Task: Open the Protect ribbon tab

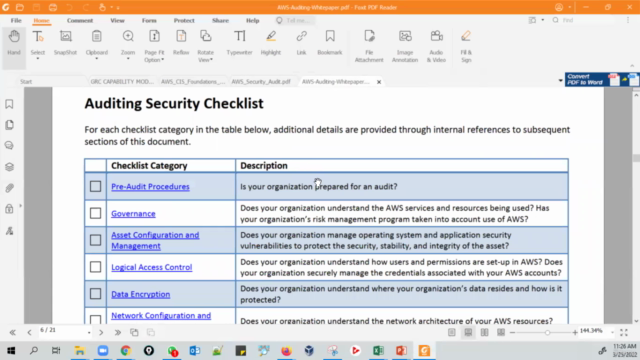Action: (x=184, y=20)
